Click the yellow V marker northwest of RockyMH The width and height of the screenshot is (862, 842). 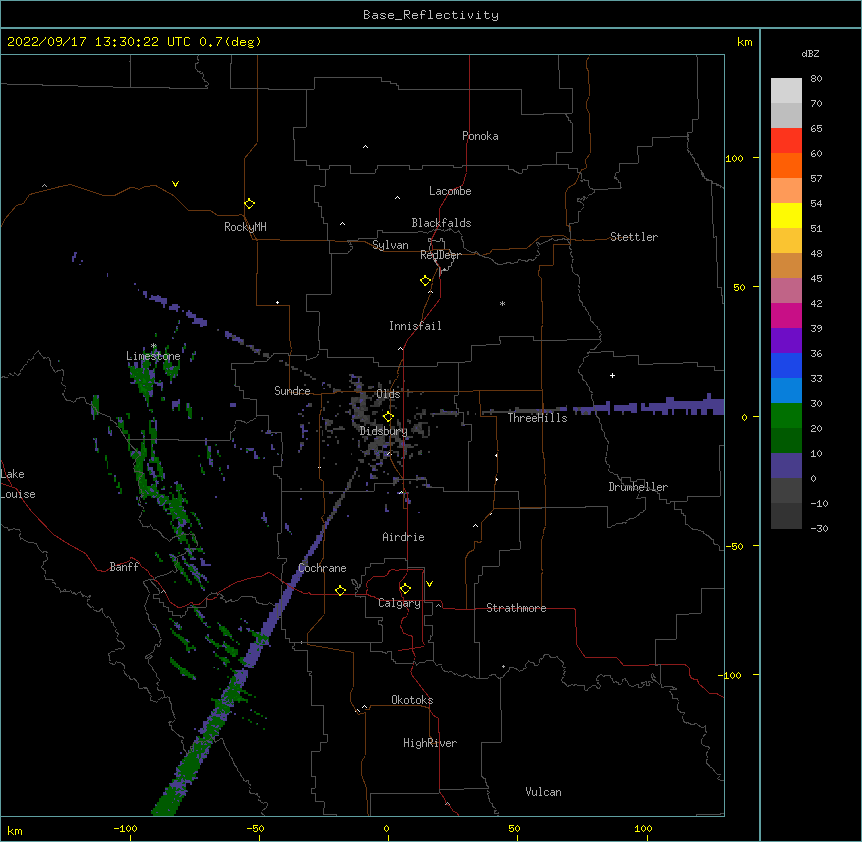click(175, 184)
